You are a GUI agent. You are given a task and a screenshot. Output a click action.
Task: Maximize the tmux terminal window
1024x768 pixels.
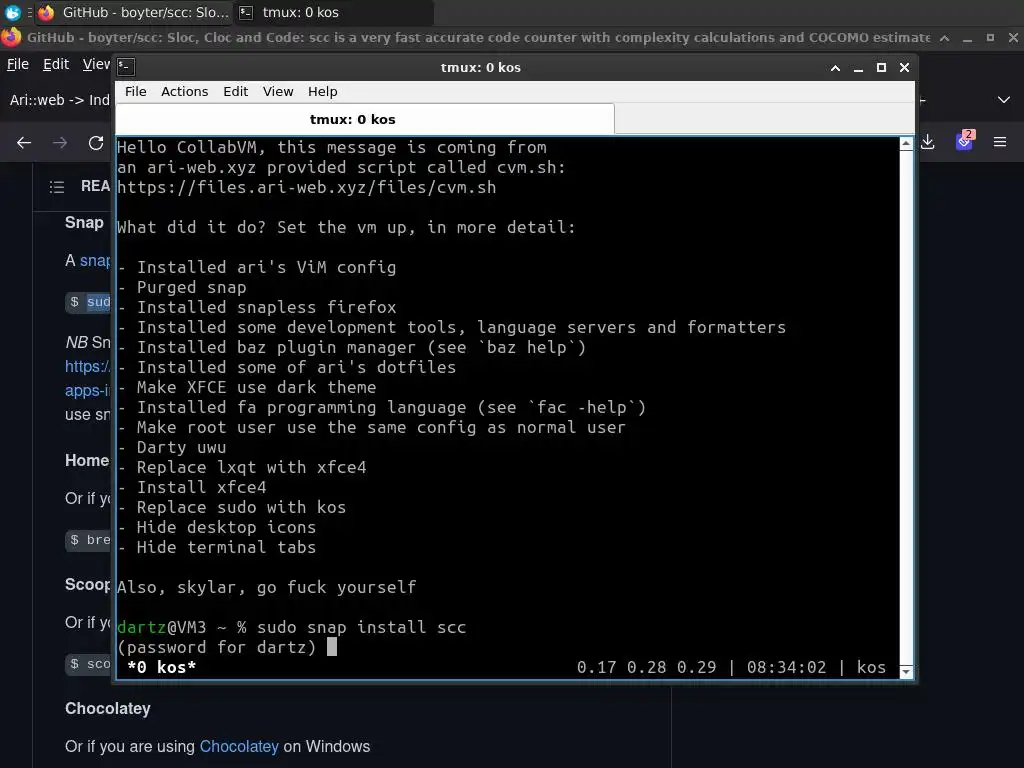(881, 67)
